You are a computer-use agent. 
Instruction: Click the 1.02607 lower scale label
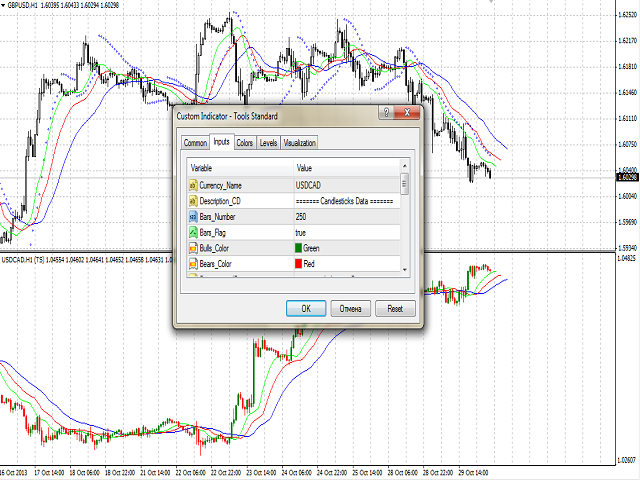point(627,460)
